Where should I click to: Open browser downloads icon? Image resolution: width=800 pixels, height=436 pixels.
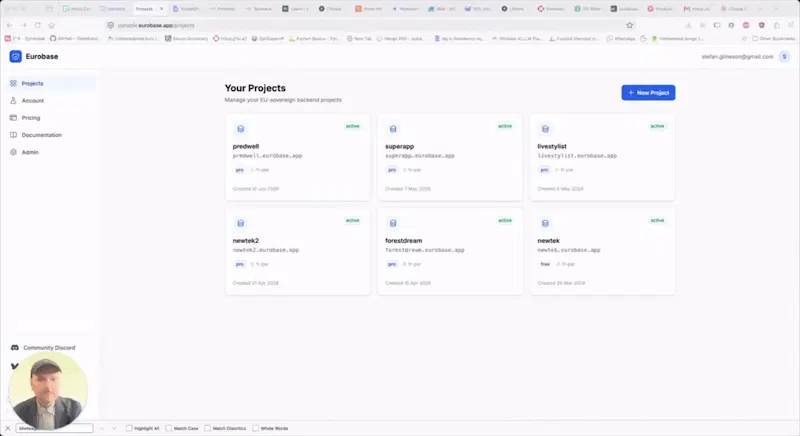click(x=688, y=25)
